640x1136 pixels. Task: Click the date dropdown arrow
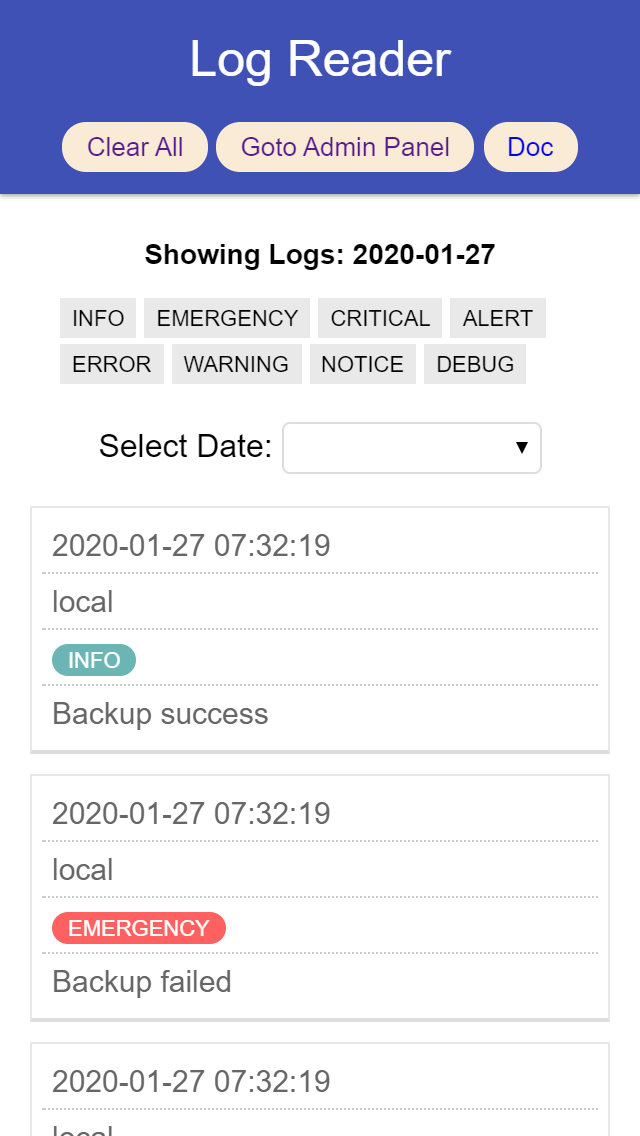tap(521, 447)
